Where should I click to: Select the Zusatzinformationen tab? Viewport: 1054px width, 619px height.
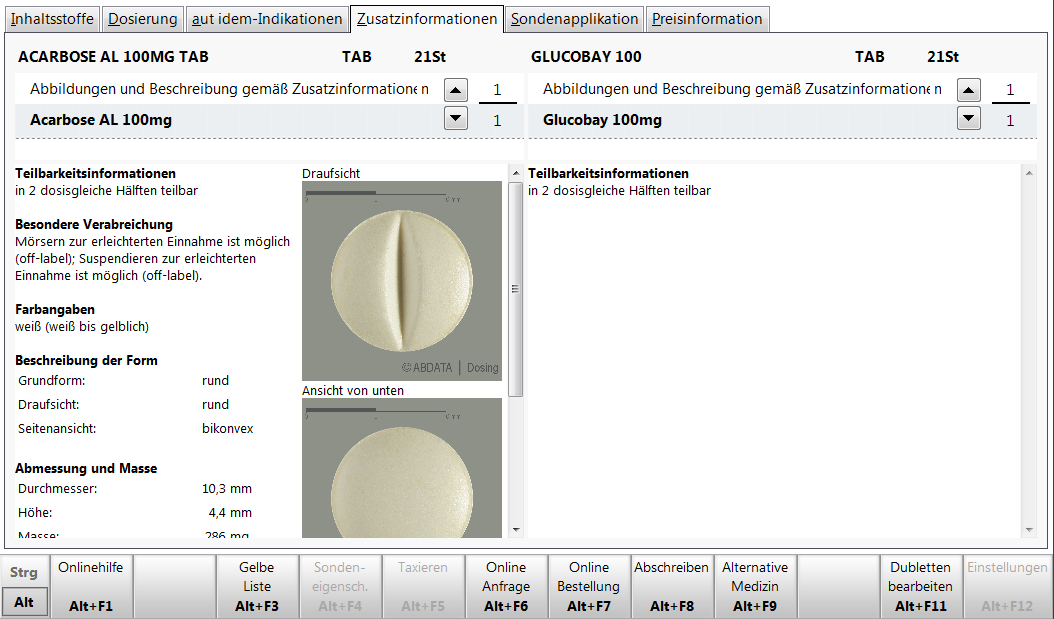click(x=427, y=19)
